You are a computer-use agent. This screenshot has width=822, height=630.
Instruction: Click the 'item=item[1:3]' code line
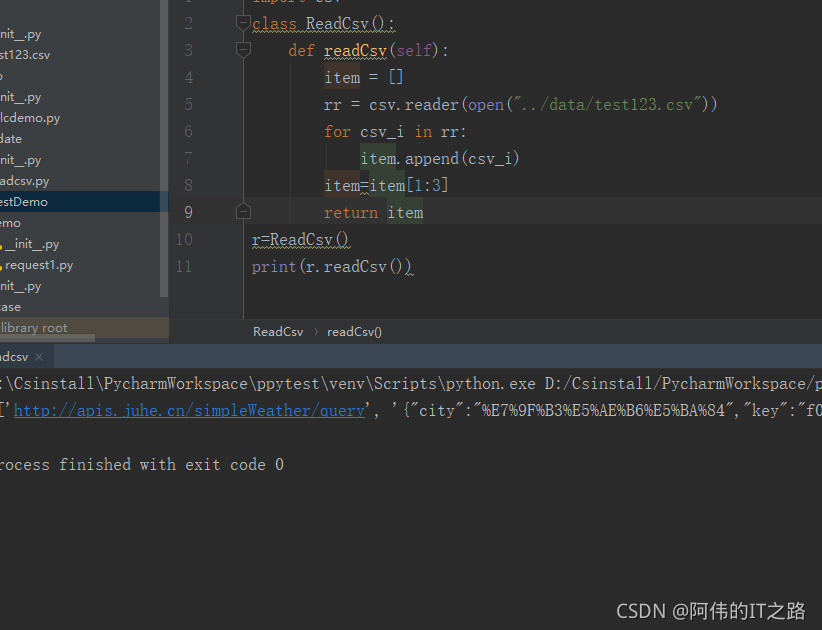point(386,186)
